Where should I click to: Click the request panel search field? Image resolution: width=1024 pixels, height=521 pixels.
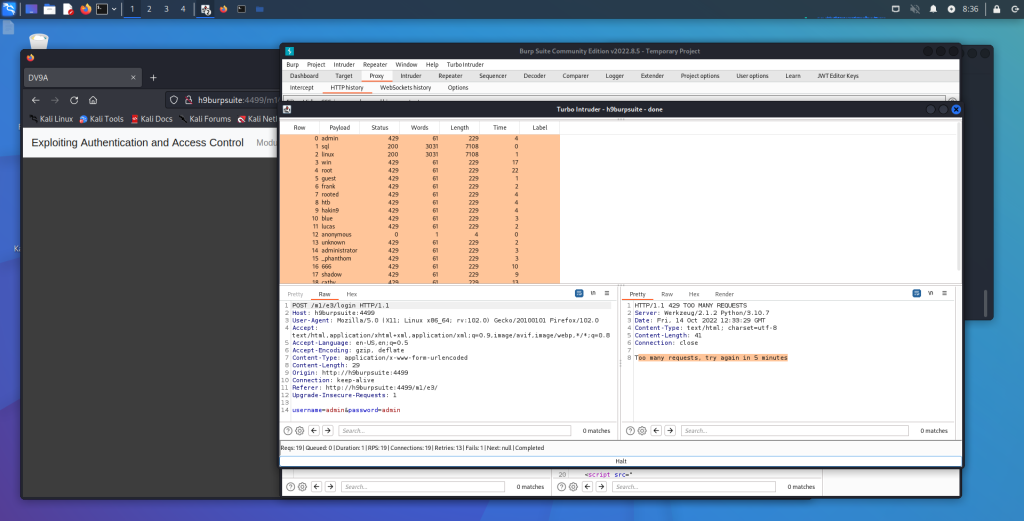click(x=455, y=430)
